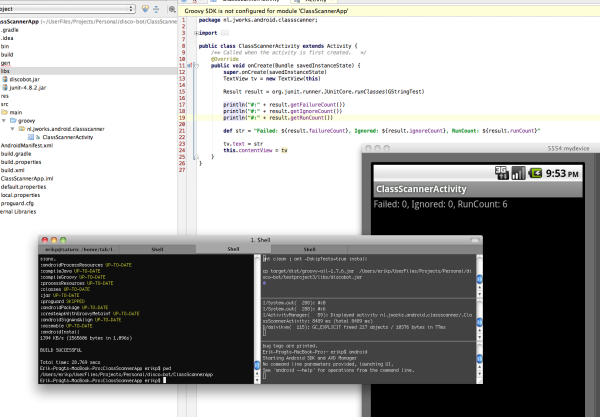Click the 9:53 PM clock in emulator
The width and height of the screenshot is (600, 417).
(x=562, y=174)
